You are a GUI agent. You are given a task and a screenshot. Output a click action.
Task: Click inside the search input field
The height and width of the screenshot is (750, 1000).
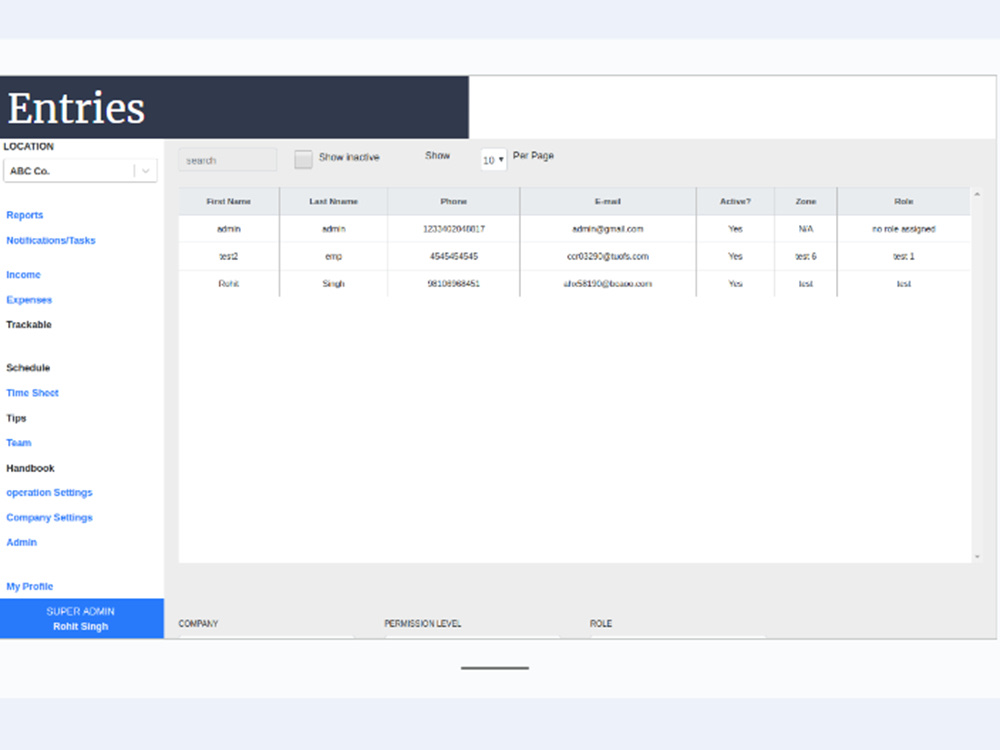coord(227,159)
